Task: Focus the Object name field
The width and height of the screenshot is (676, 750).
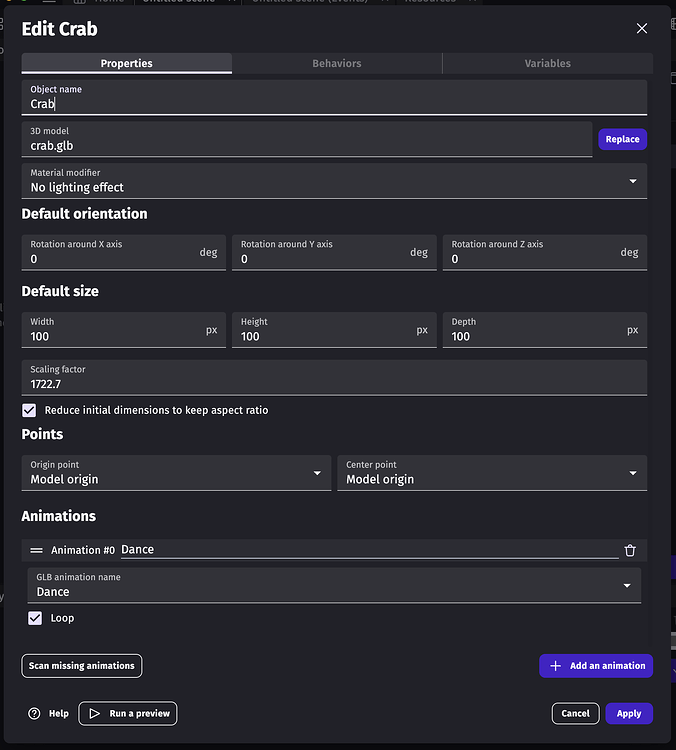Action: point(334,98)
